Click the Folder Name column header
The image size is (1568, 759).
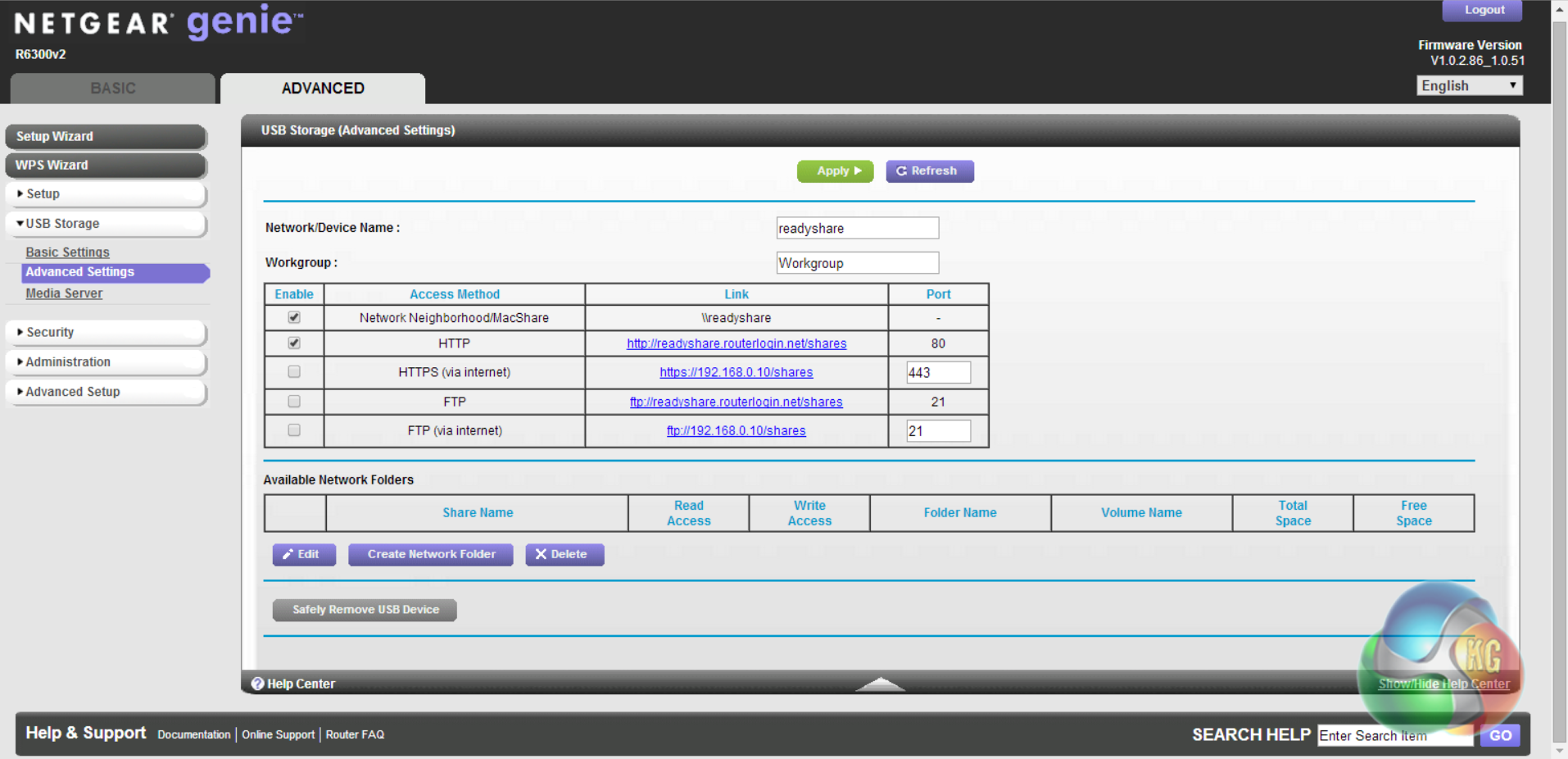click(x=960, y=513)
